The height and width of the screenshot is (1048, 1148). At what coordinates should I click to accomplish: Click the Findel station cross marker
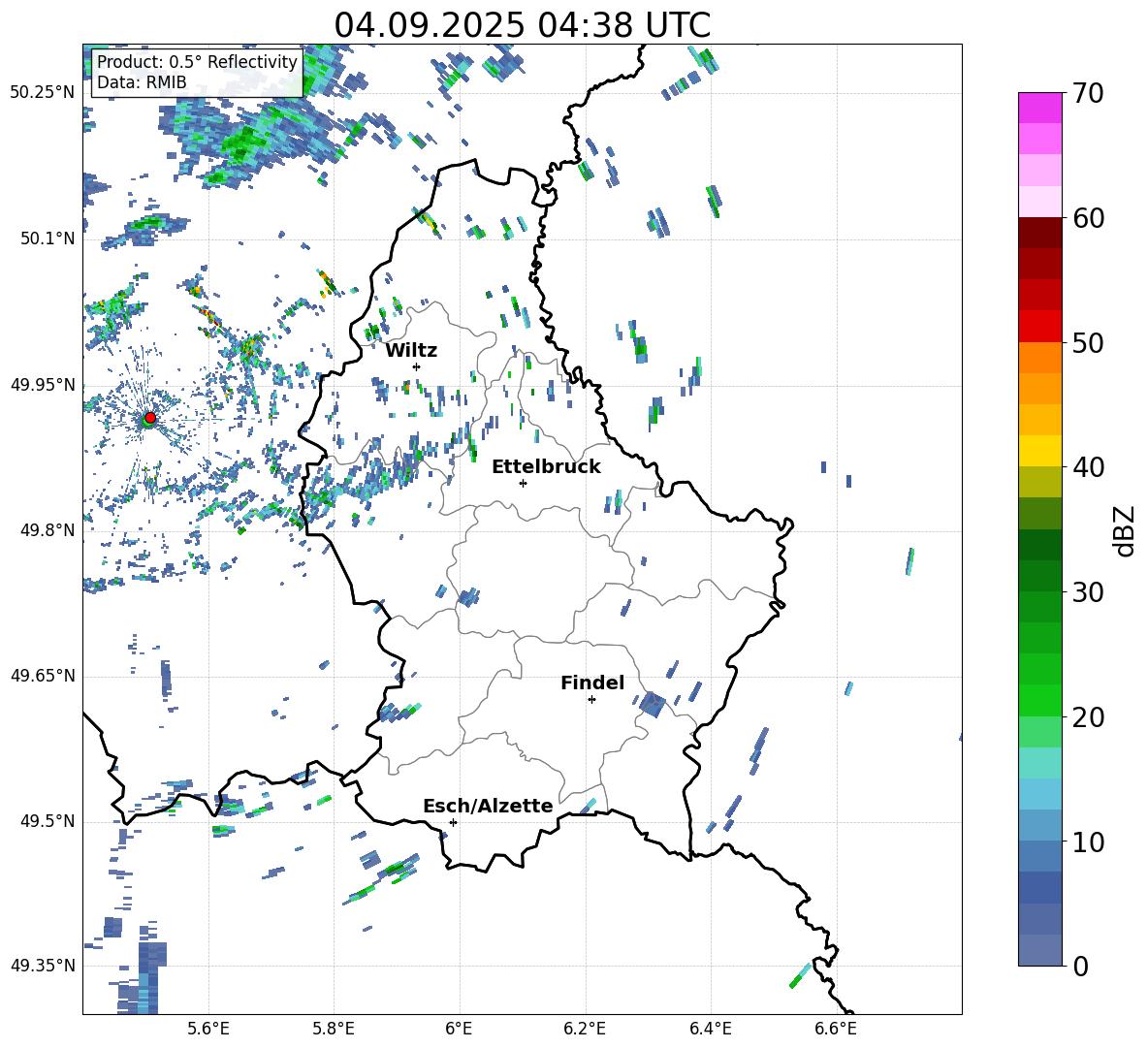point(591,699)
